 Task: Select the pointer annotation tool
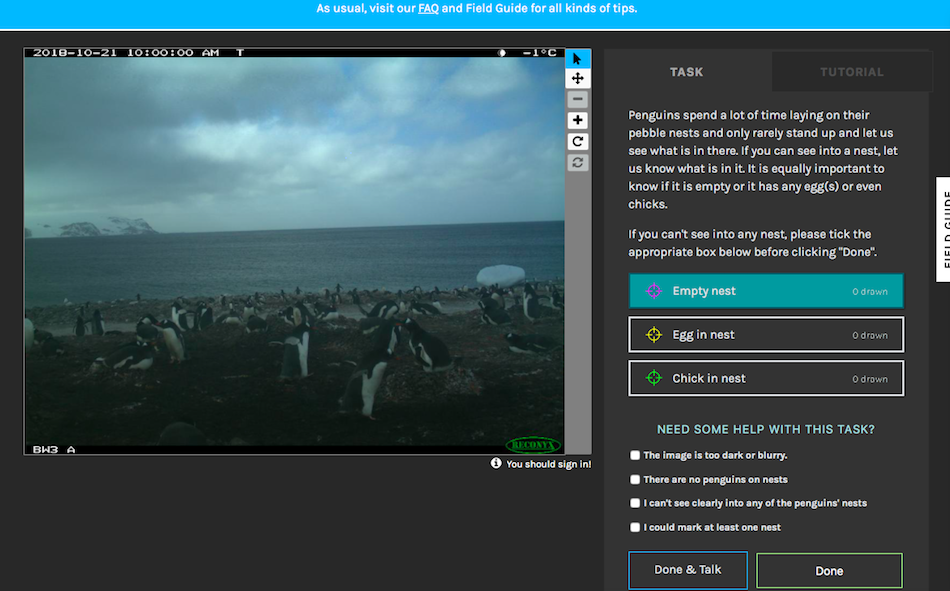577,59
